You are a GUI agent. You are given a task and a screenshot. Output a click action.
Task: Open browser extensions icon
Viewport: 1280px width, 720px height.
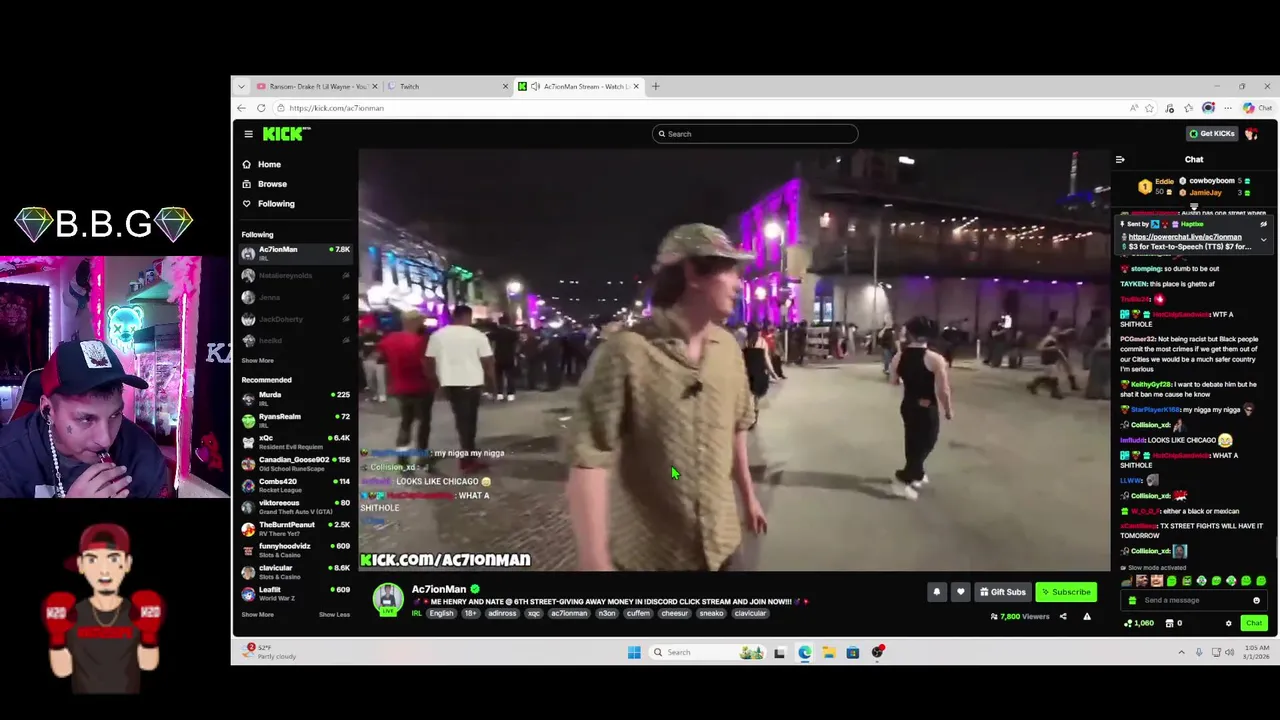pos(1169,108)
